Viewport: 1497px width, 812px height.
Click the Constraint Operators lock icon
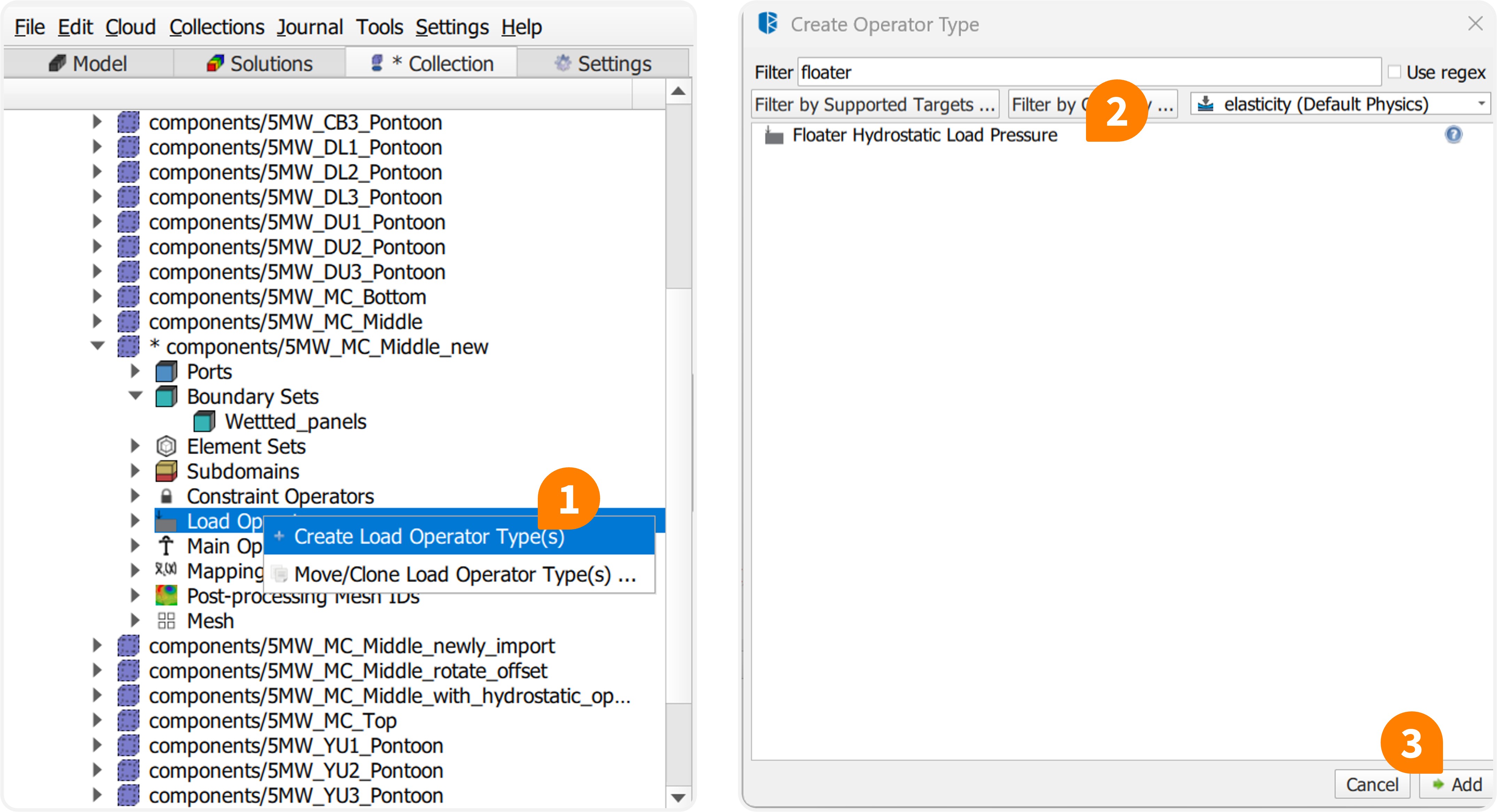click(x=166, y=496)
